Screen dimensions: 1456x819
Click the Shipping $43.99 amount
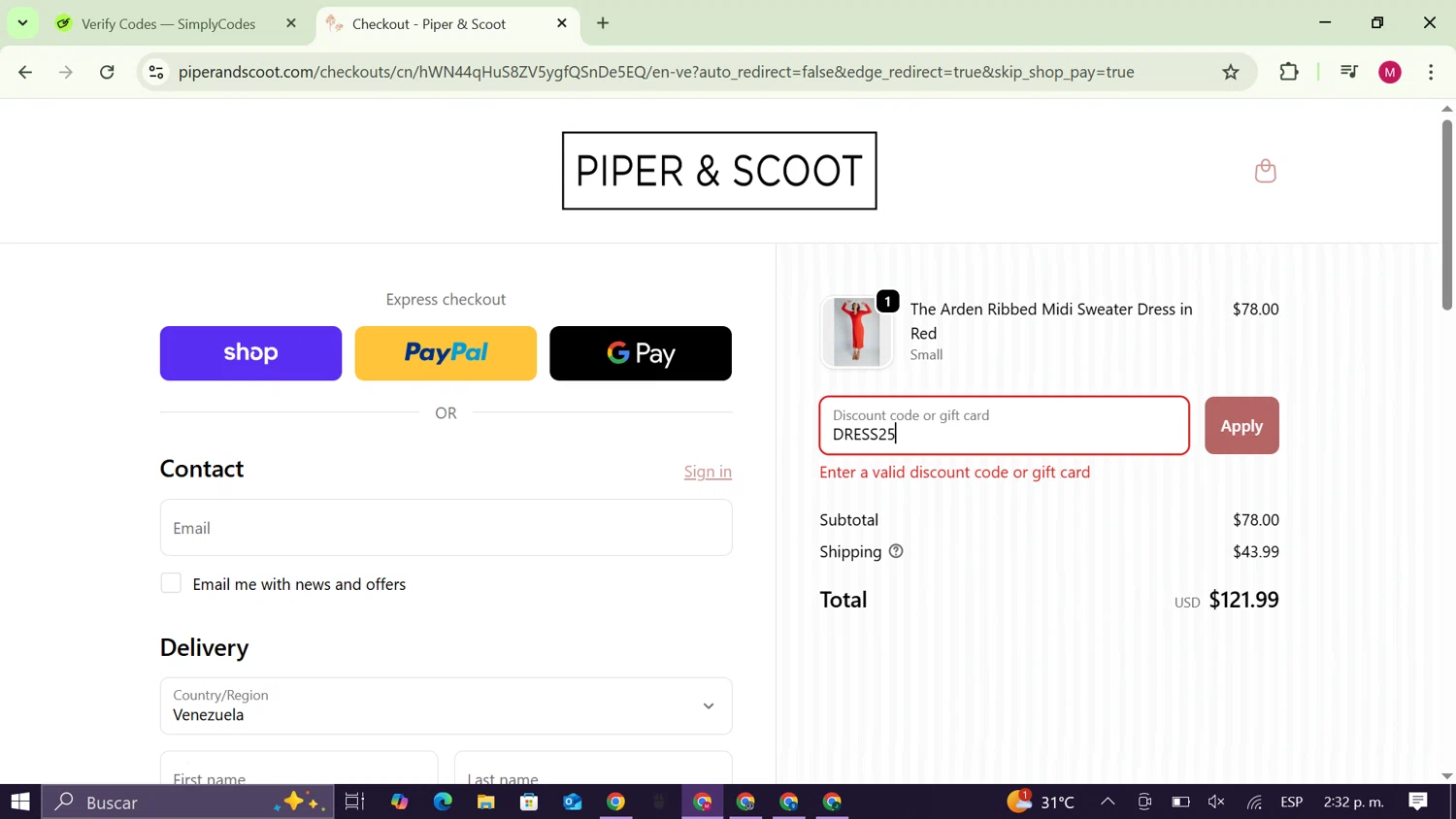pyautogui.click(x=1256, y=551)
